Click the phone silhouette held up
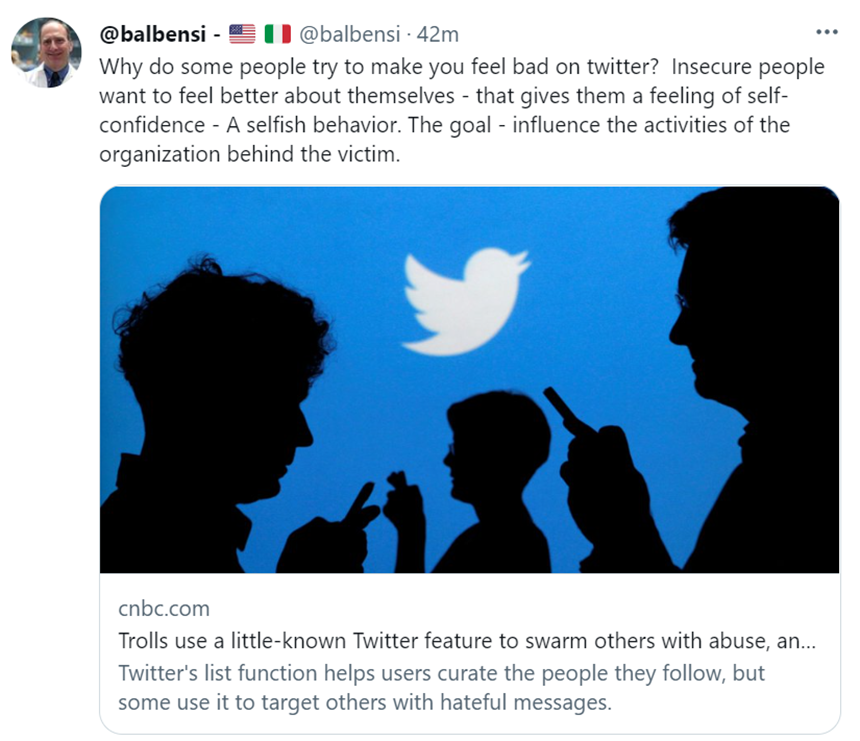The height and width of the screenshot is (741, 860). [x=567, y=410]
